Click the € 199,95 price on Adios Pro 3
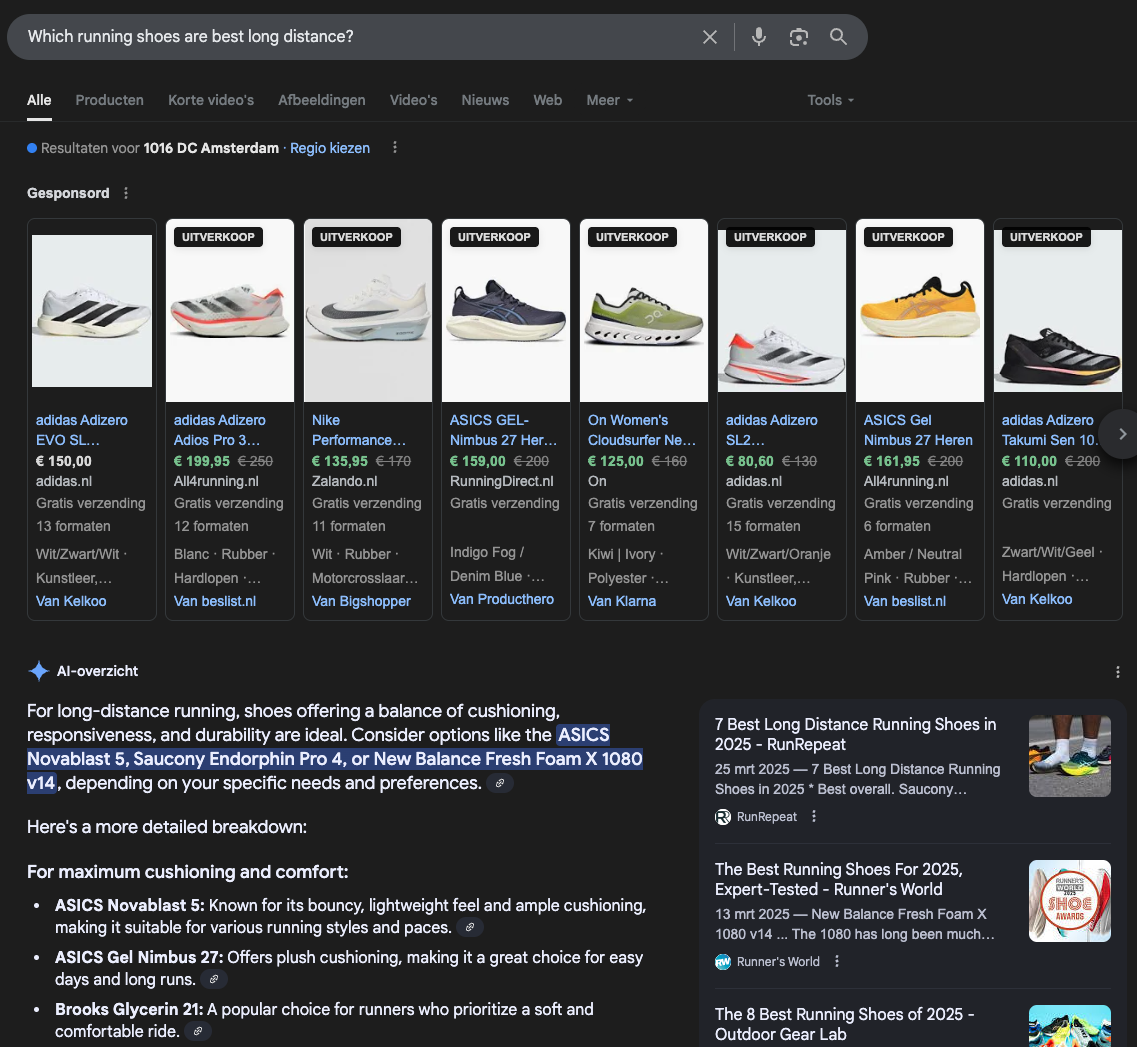The width and height of the screenshot is (1137, 1047). click(202, 461)
